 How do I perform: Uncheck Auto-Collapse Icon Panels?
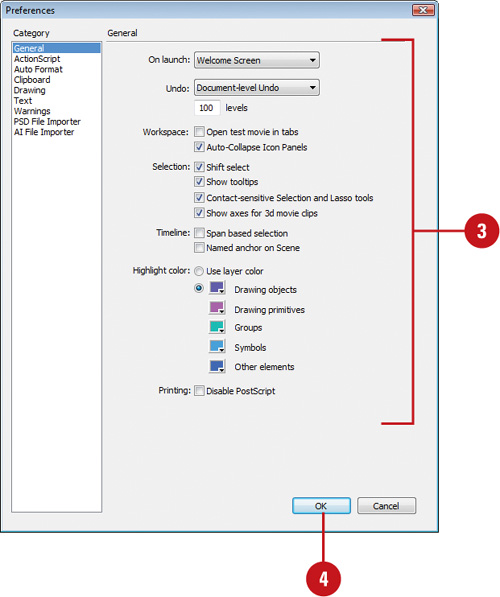pyautogui.click(x=199, y=147)
